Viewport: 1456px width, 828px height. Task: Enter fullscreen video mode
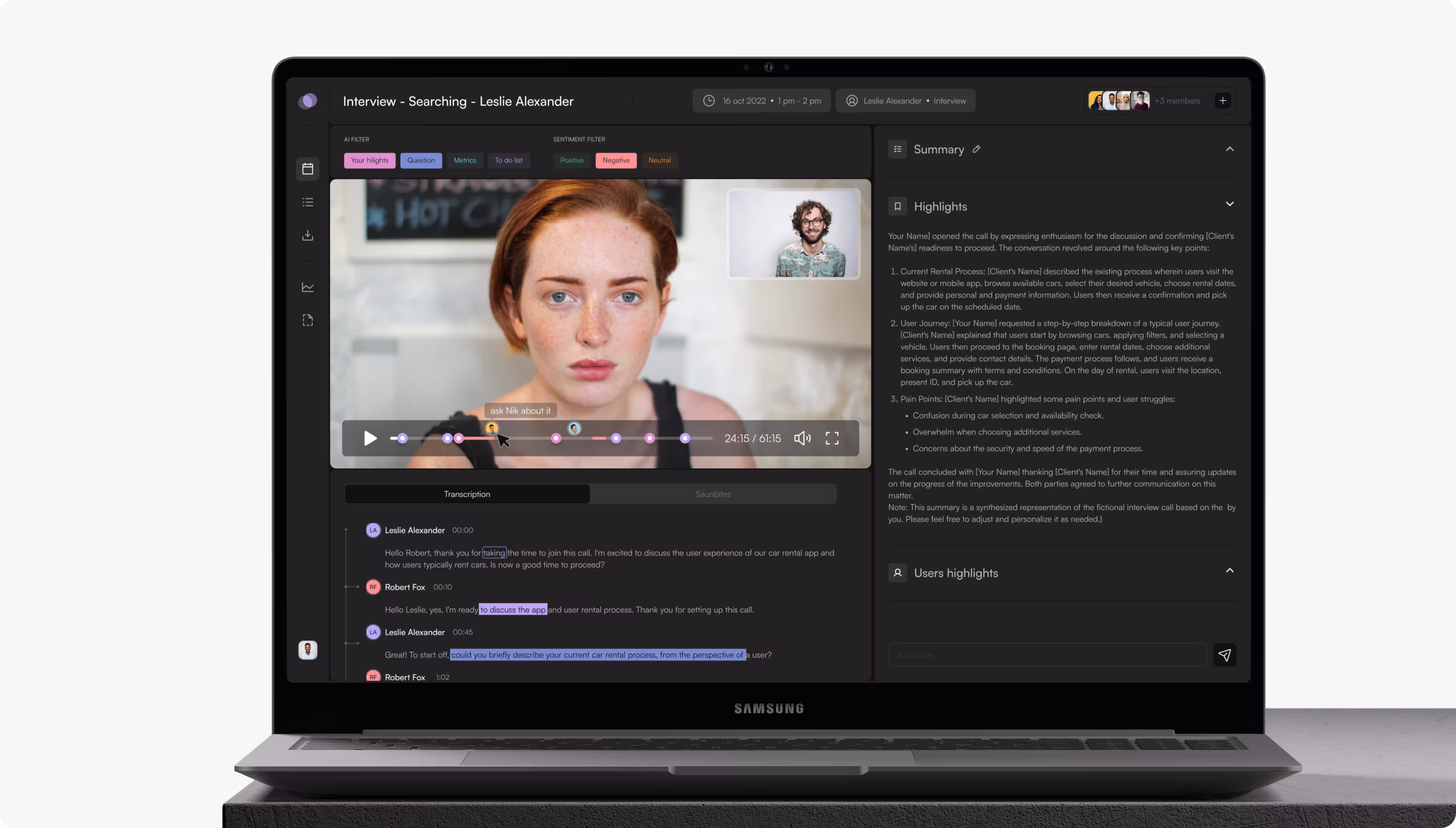(832, 439)
